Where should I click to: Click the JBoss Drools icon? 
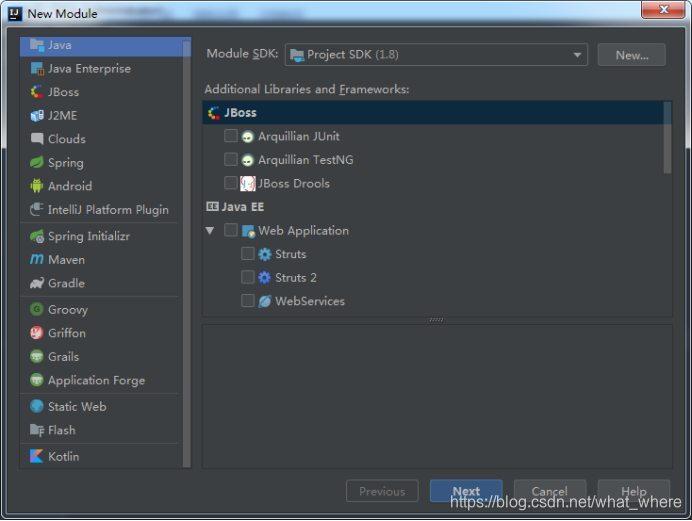click(x=248, y=184)
